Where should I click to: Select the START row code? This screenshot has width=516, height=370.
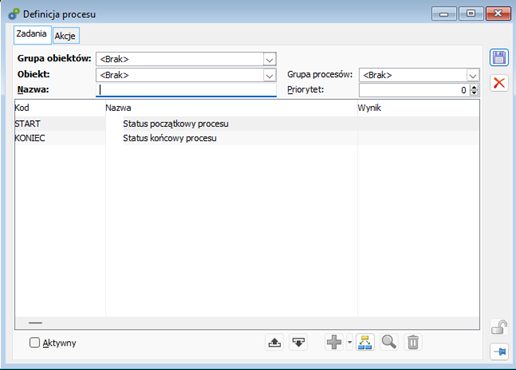point(27,124)
